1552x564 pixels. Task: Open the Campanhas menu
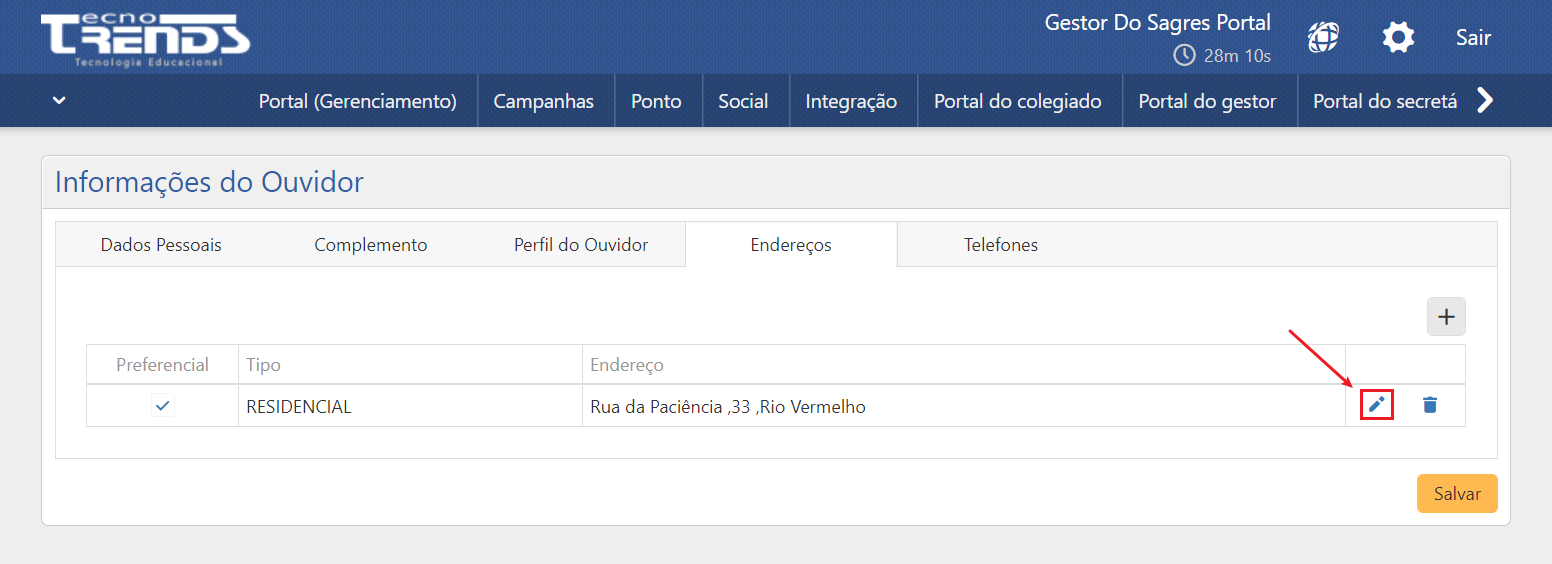[543, 101]
